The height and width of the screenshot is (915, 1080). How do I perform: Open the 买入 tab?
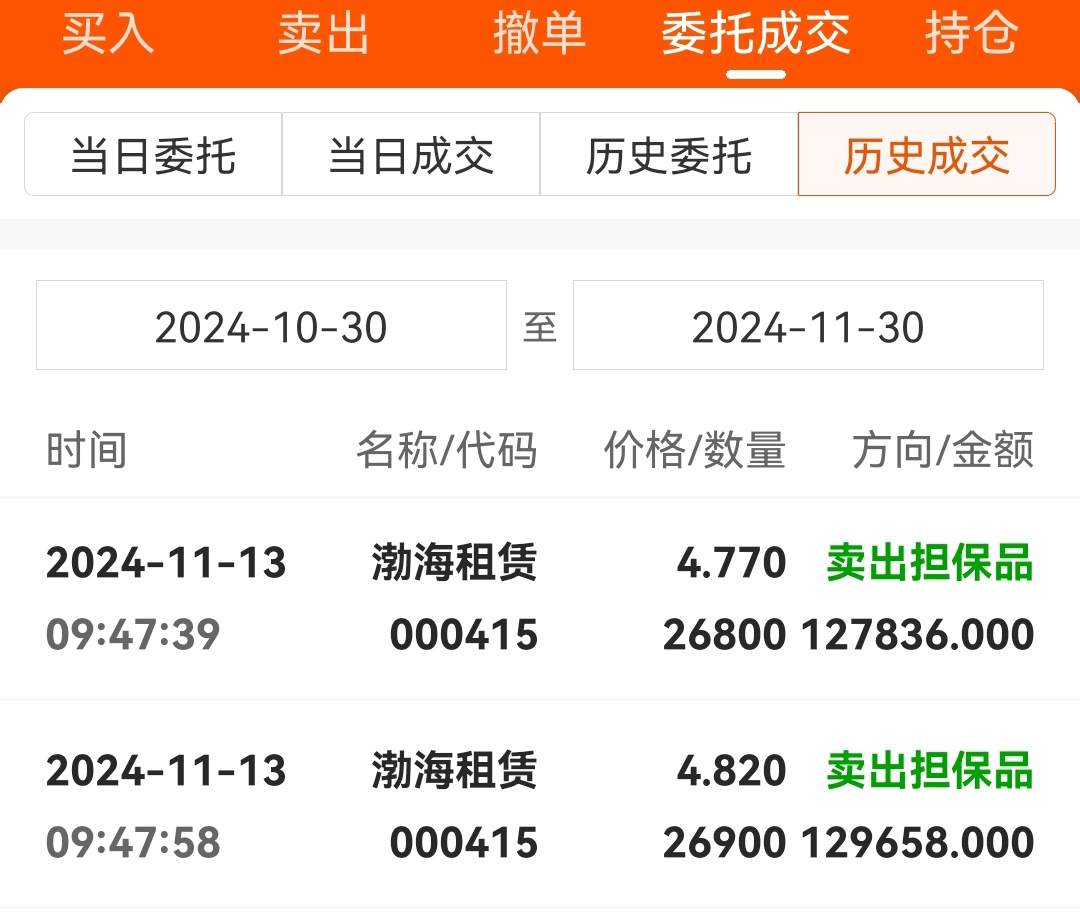coord(107,34)
